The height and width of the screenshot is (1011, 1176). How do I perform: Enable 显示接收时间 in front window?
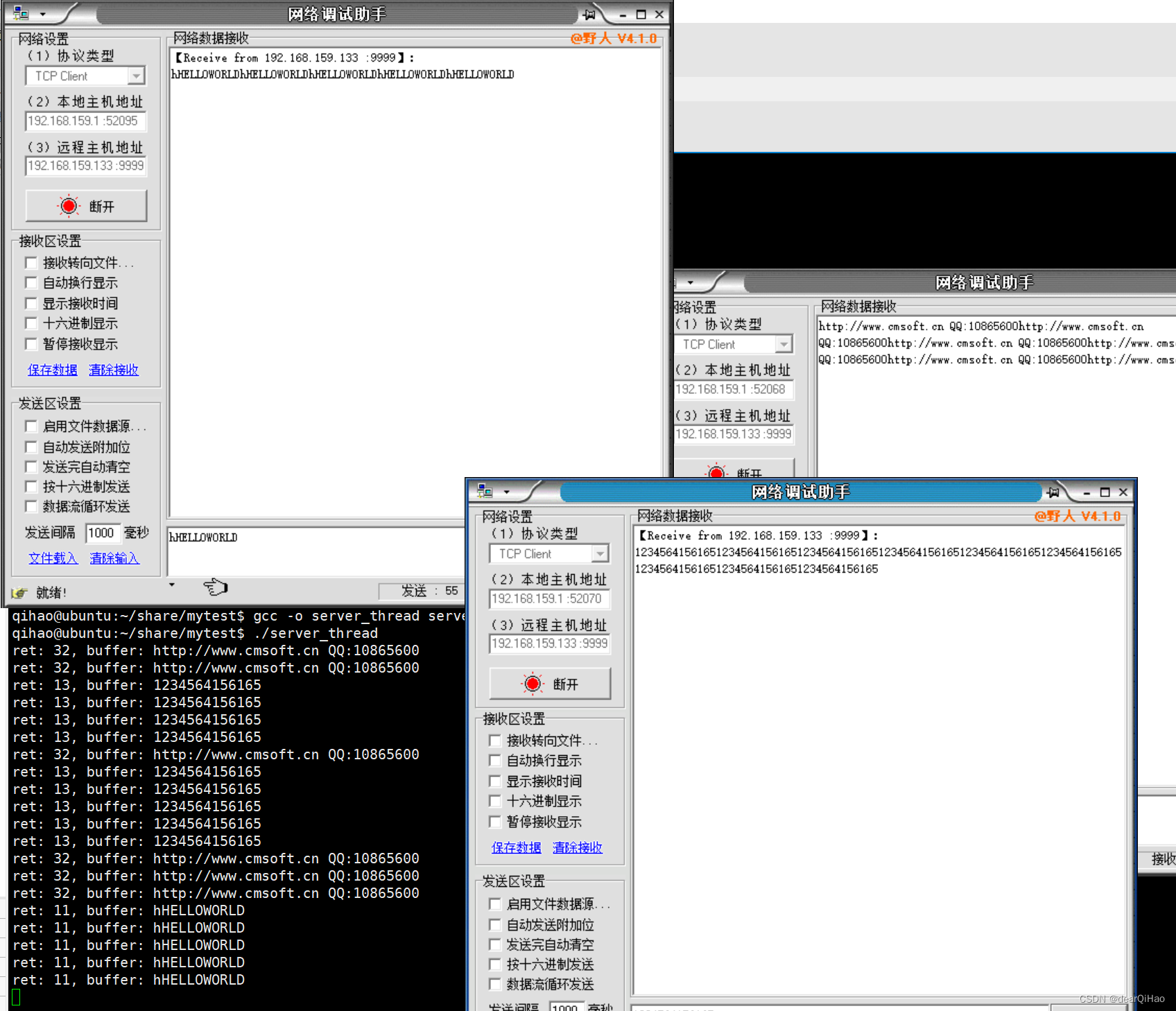tap(494, 781)
